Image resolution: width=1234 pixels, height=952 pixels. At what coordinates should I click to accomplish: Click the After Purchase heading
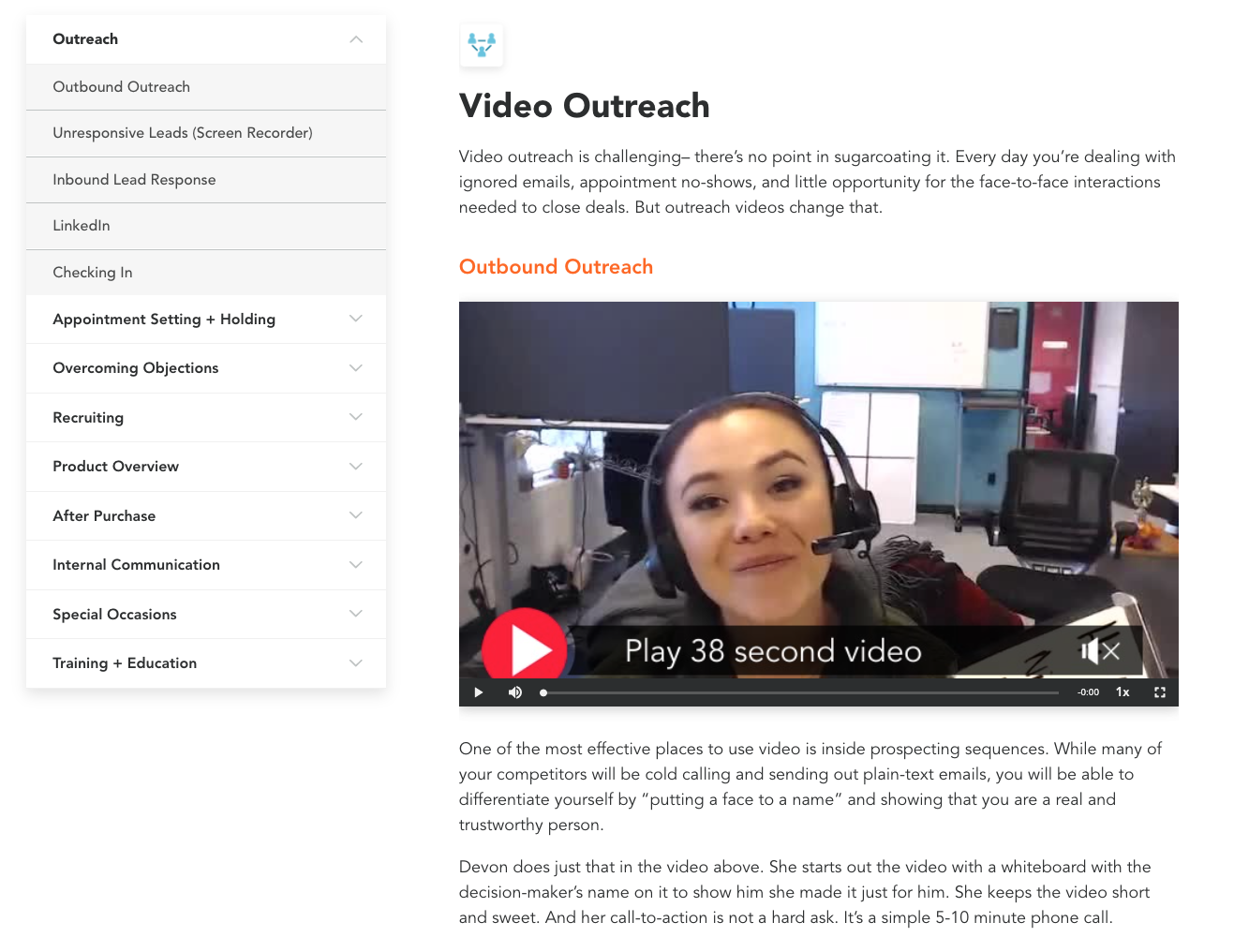pos(104,516)
